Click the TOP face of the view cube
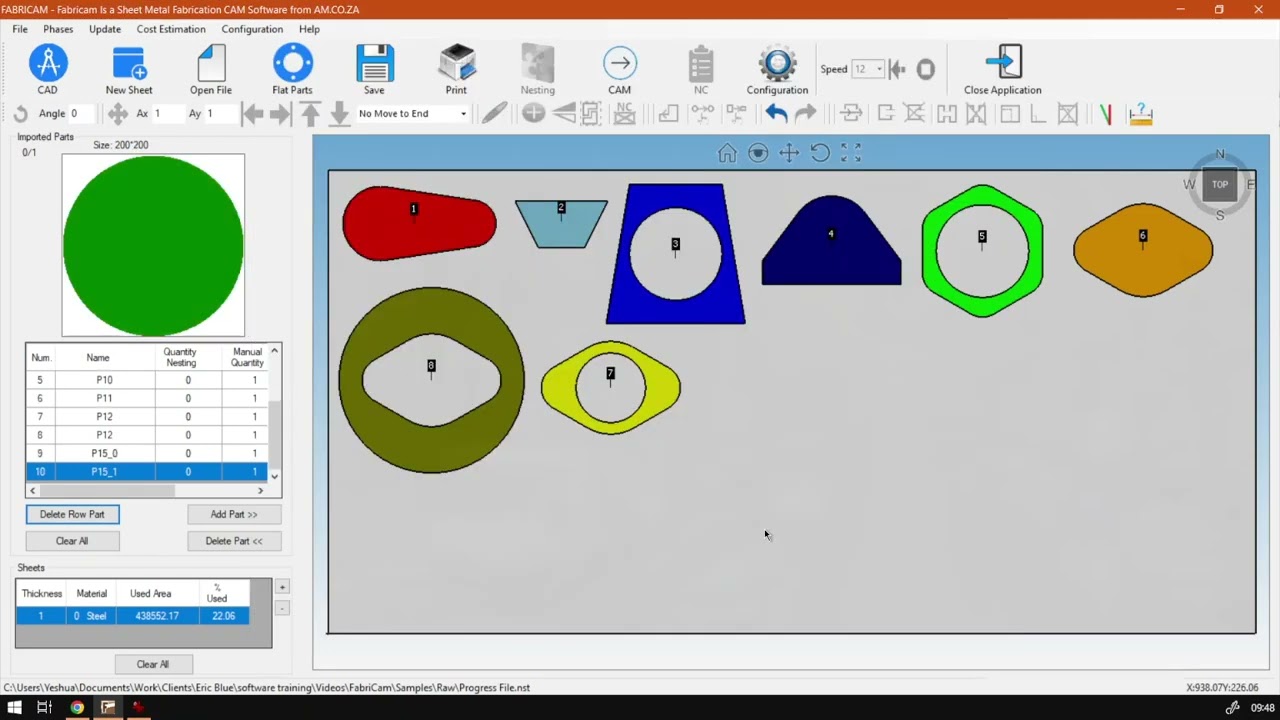 [1220, 184]
